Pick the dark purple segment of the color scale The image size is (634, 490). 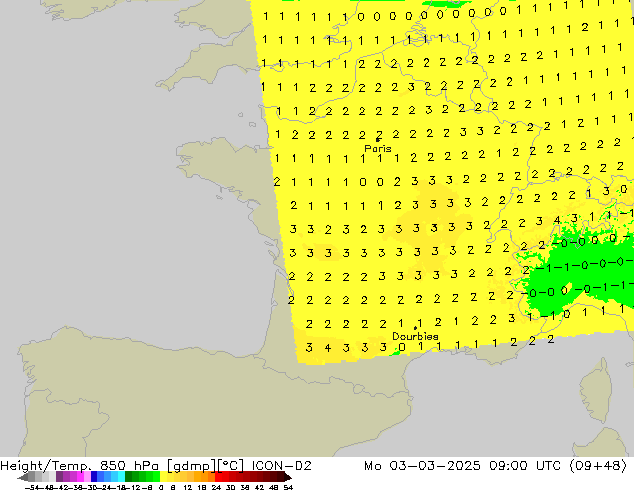point(59,477)
